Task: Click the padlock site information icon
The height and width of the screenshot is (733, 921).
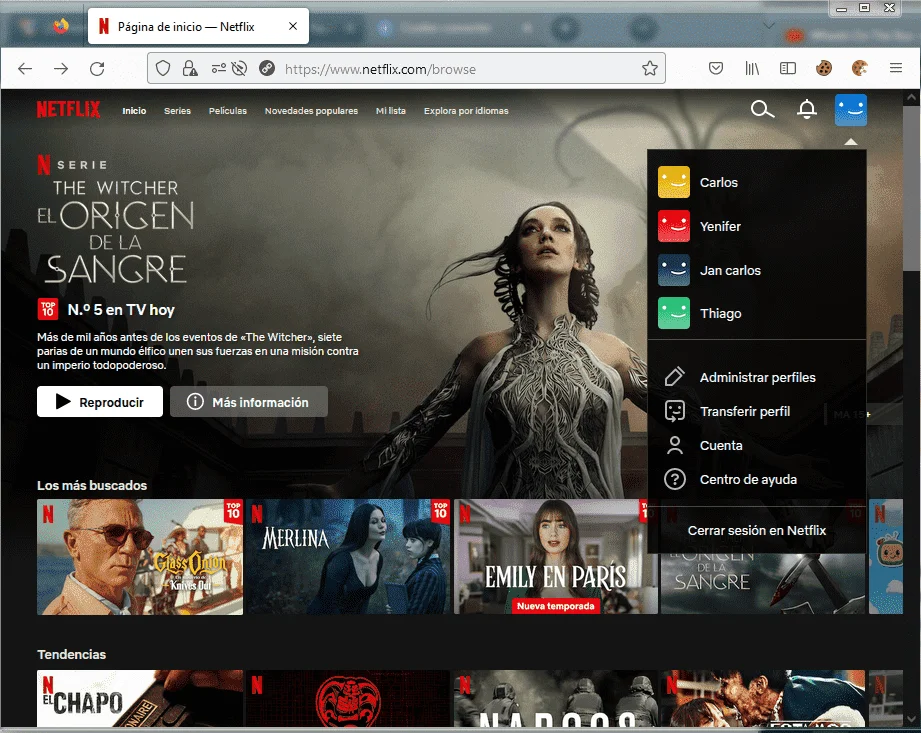Action: coord(190,69)
